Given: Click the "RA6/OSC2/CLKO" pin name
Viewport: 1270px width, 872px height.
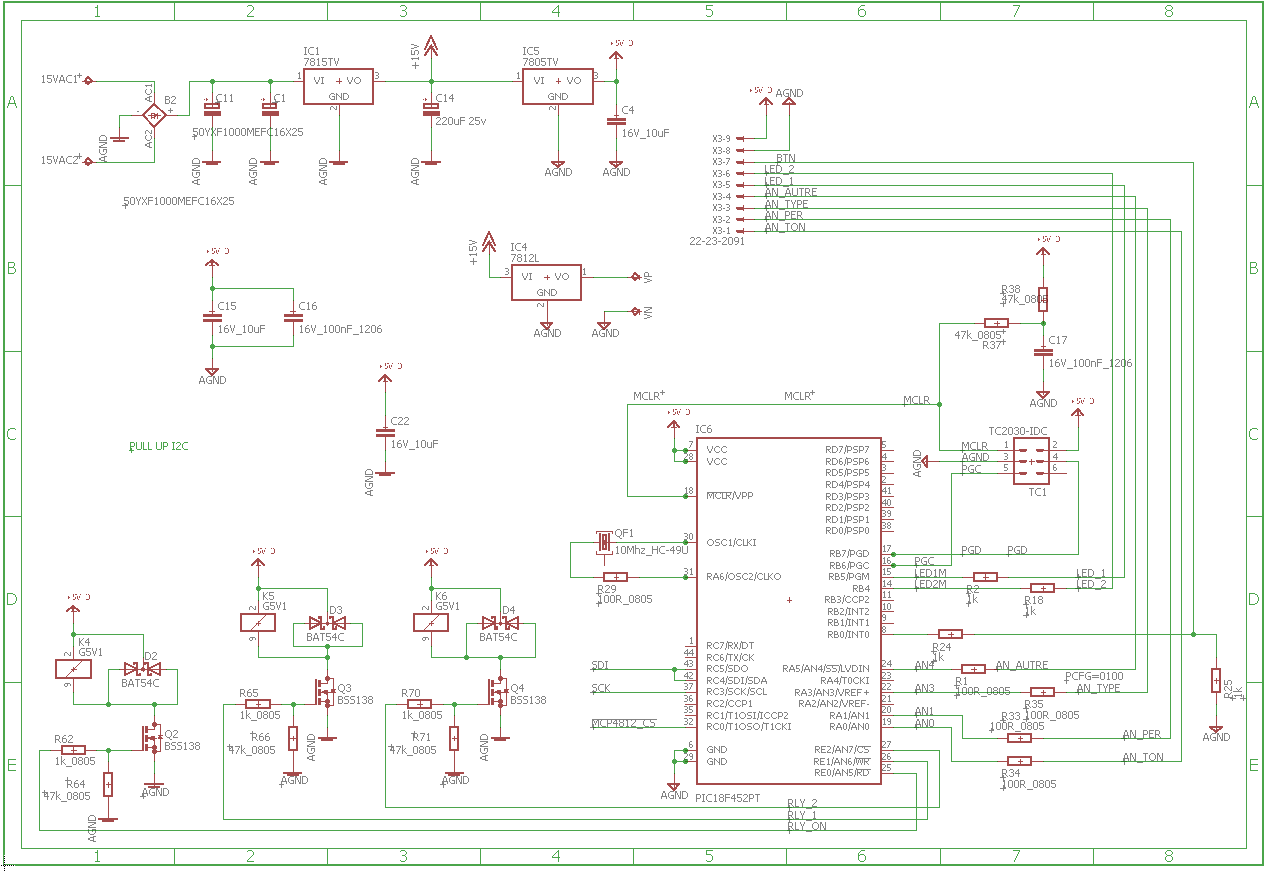Looking at the screenshot, I should 743,576.
